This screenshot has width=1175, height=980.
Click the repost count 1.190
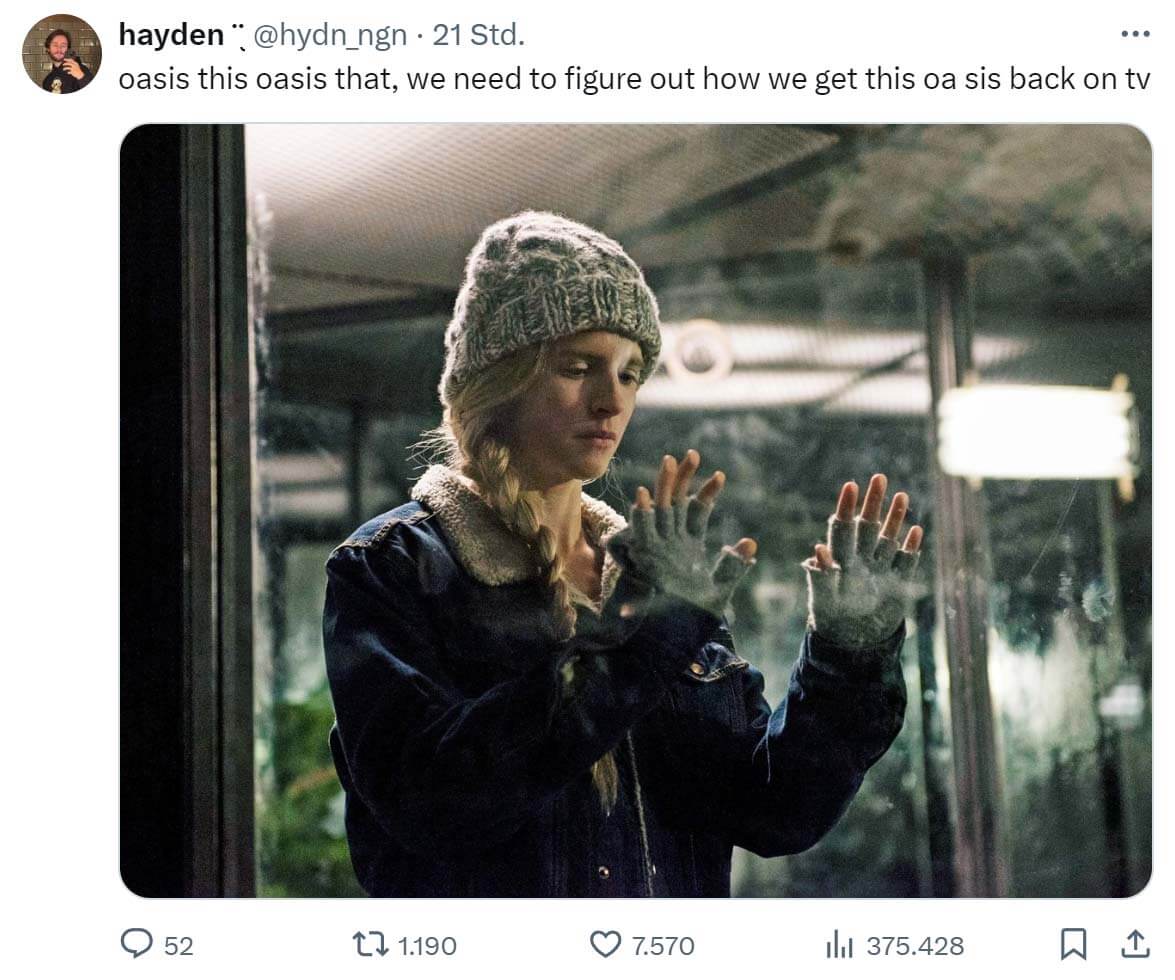coord(426,946)
